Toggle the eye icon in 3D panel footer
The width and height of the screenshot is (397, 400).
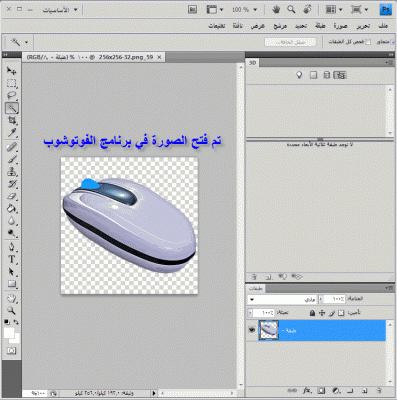pyautogui.click(x=296, y=277)
